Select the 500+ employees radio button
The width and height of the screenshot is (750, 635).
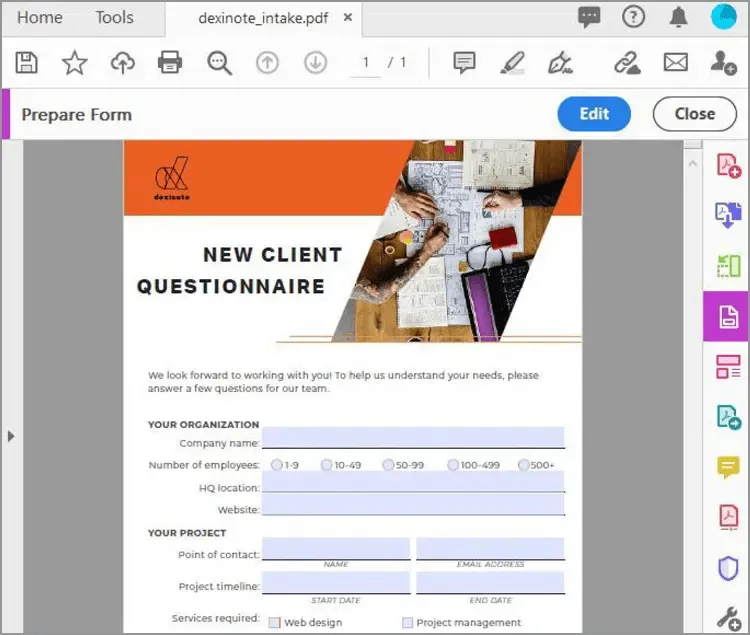523,465
